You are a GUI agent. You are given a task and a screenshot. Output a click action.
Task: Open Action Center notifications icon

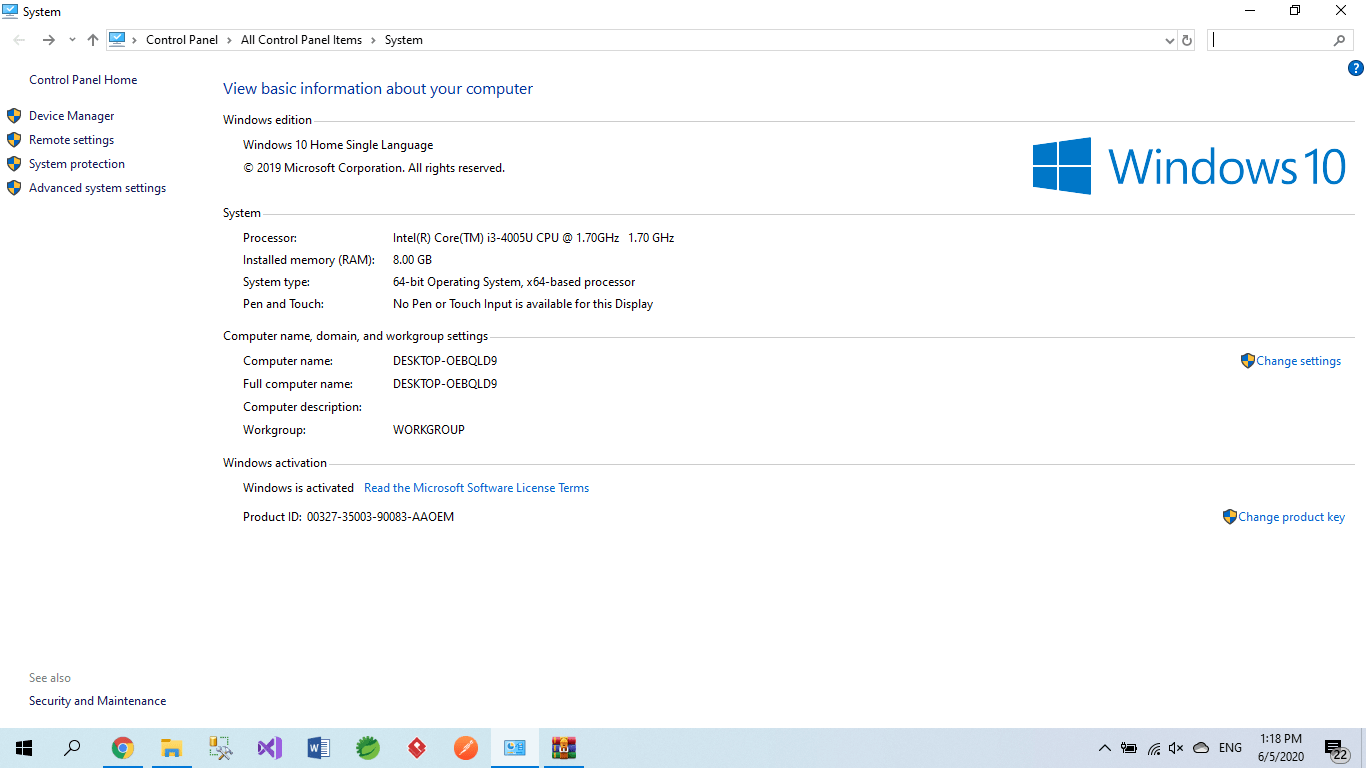point(1336,749)
